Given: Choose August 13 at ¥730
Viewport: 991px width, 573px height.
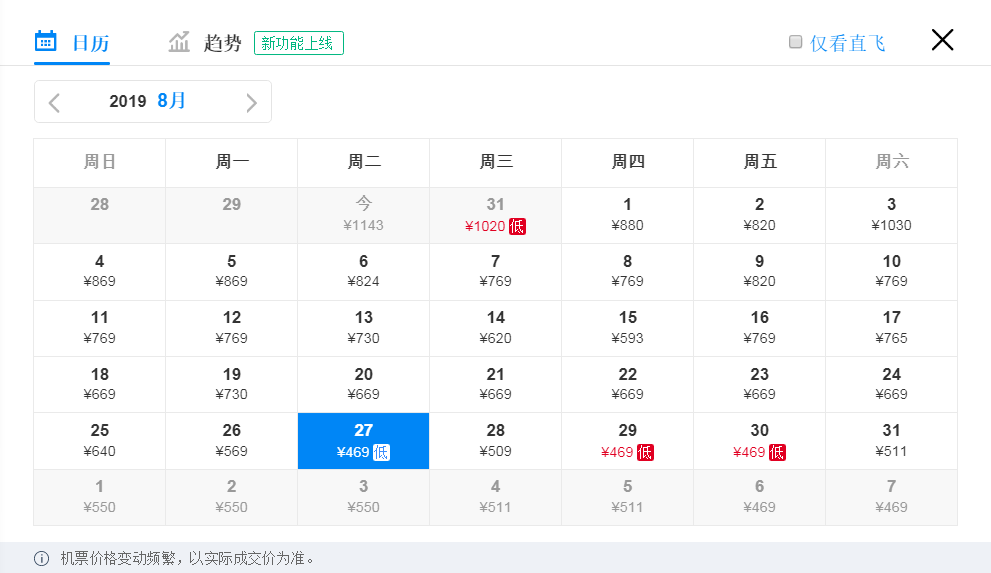Looking at the screenshot, I should click(x=363, y=329).
